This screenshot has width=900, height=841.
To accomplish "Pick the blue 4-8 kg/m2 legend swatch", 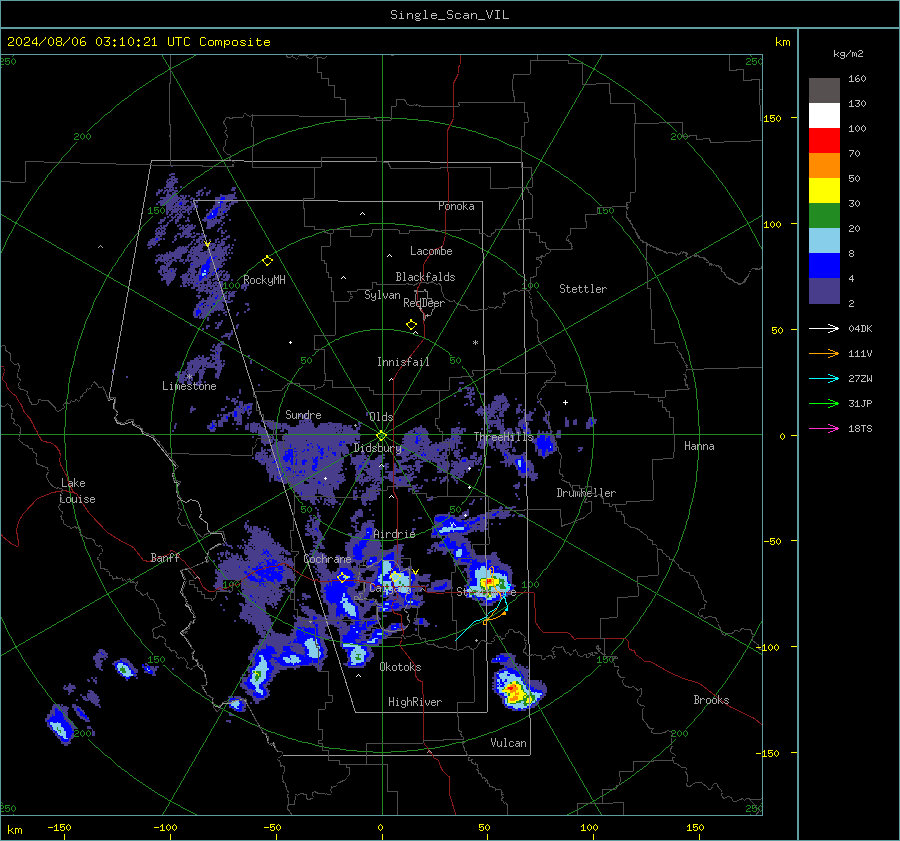I will pyautogui.click(x=824, y=265).
